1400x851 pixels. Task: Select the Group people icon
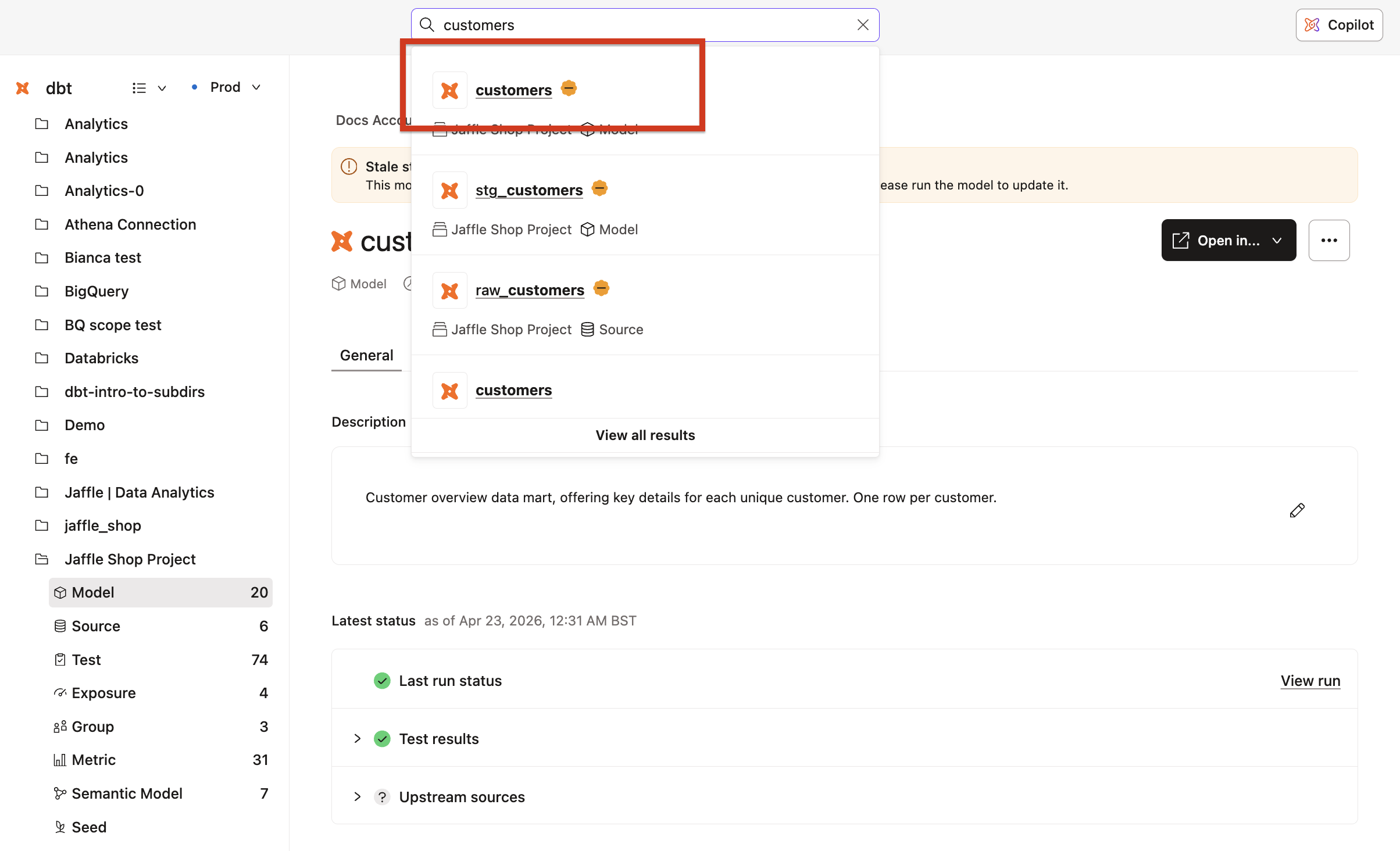pyautogui.click(x=60, y=727)
